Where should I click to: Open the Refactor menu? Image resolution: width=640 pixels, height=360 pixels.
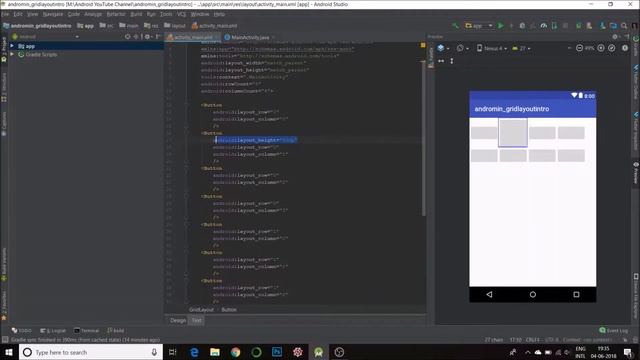(x=116, y=14)
